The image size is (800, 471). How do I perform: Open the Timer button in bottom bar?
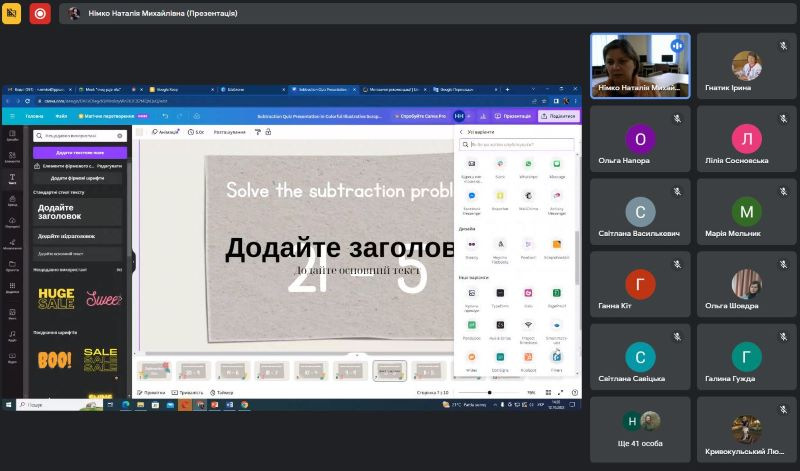tap(222, 392)
